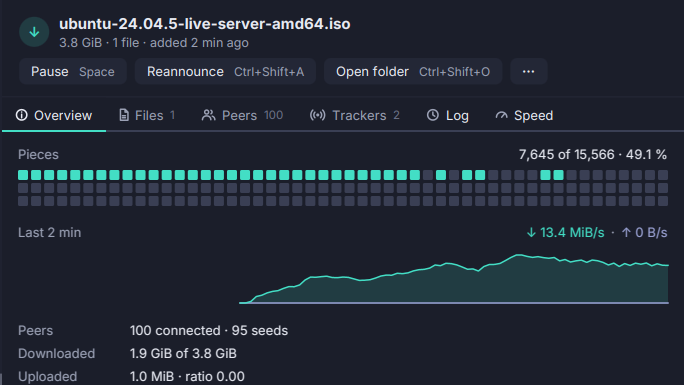Open the Peers tab

point(243,116)
